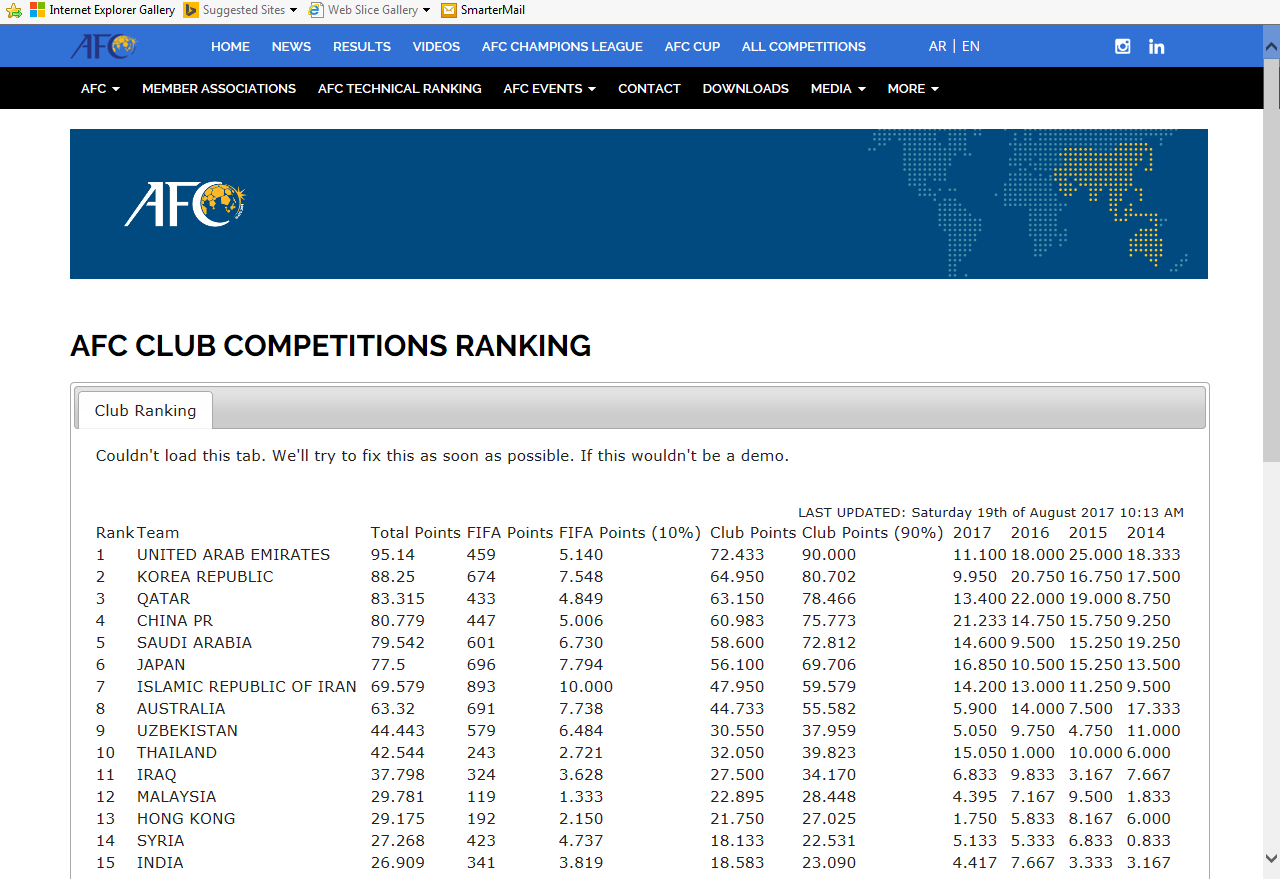Expand the AFC dropdown menu
The width and height of the screenshot is (1280, 879).
coord(100,88)
